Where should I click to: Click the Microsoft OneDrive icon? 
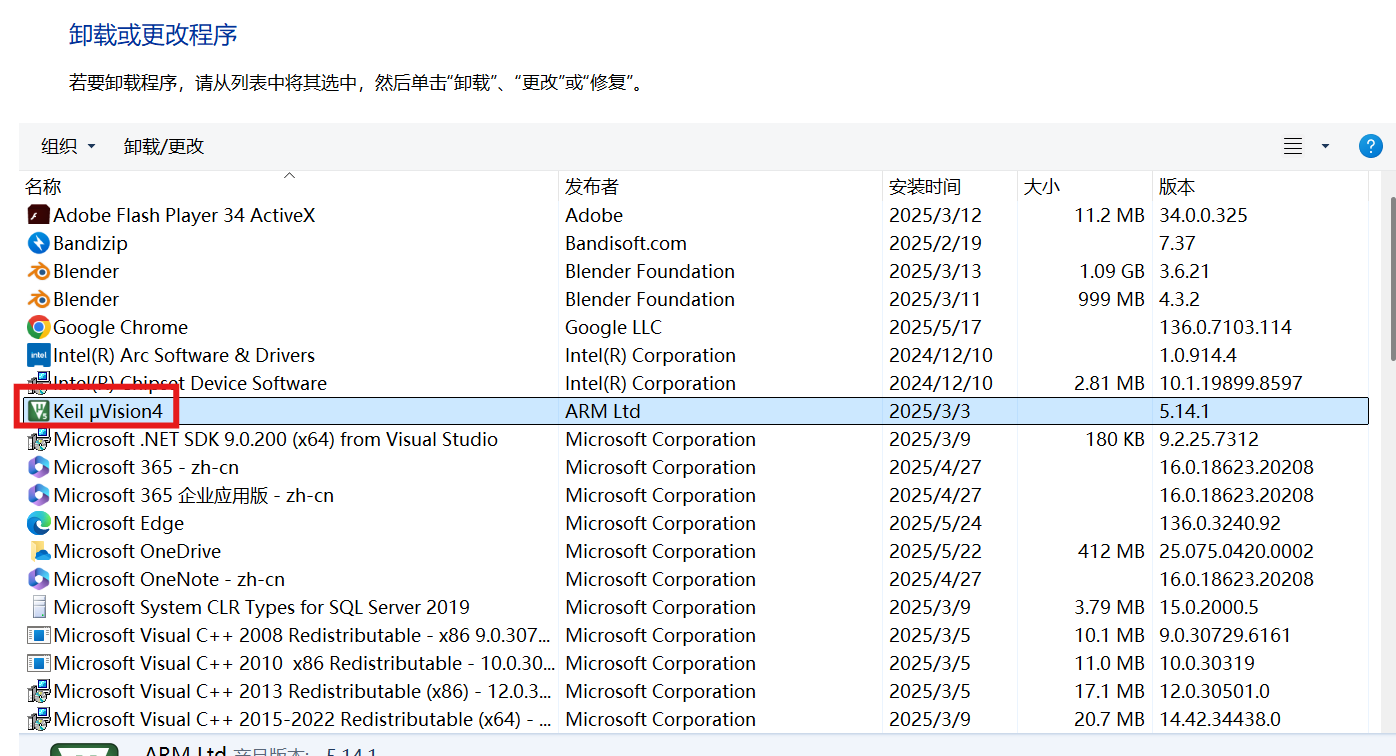(39, 551)
